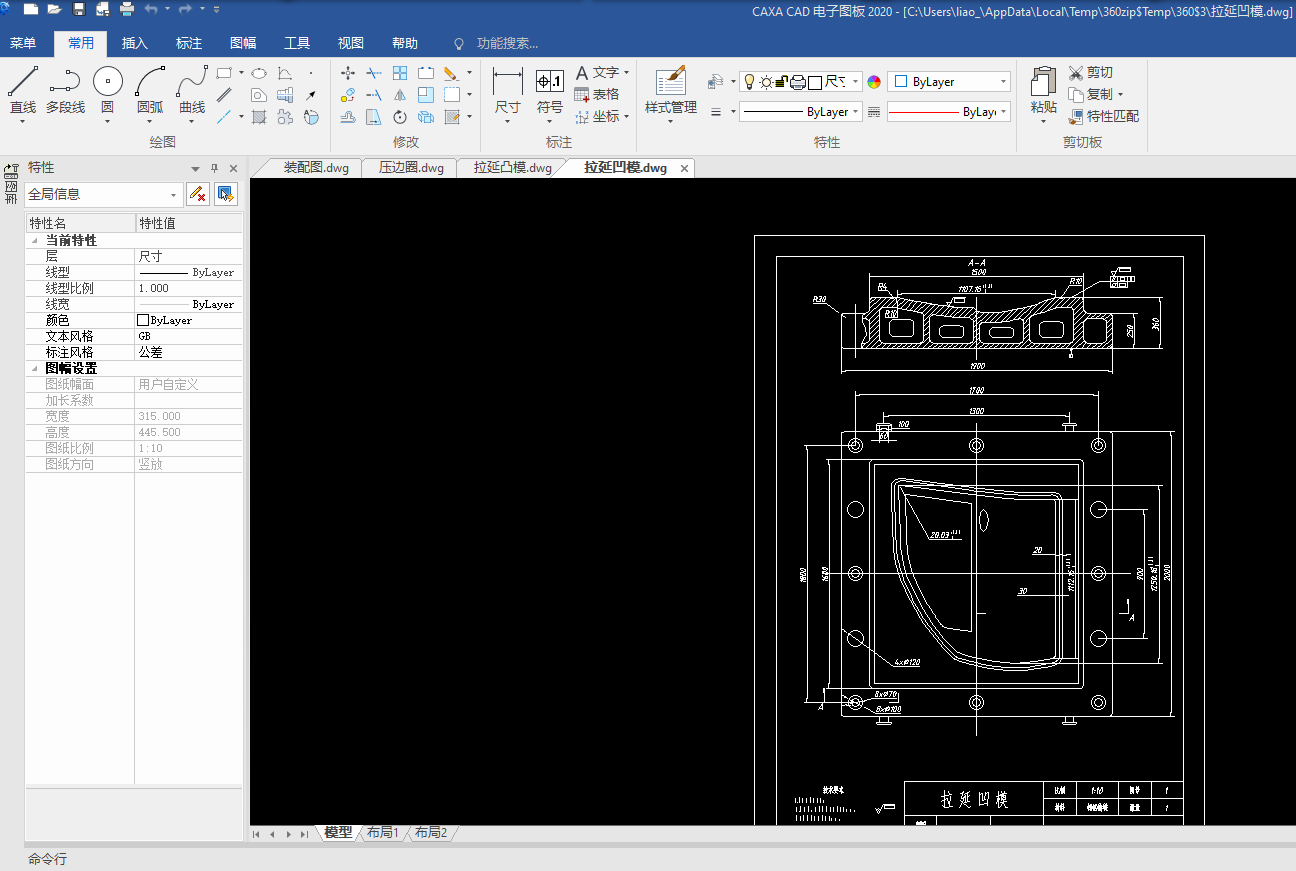This screenshot has width=1296, height=871.
Task: Collapse the 当前特性 section
Action: [36, 241]
